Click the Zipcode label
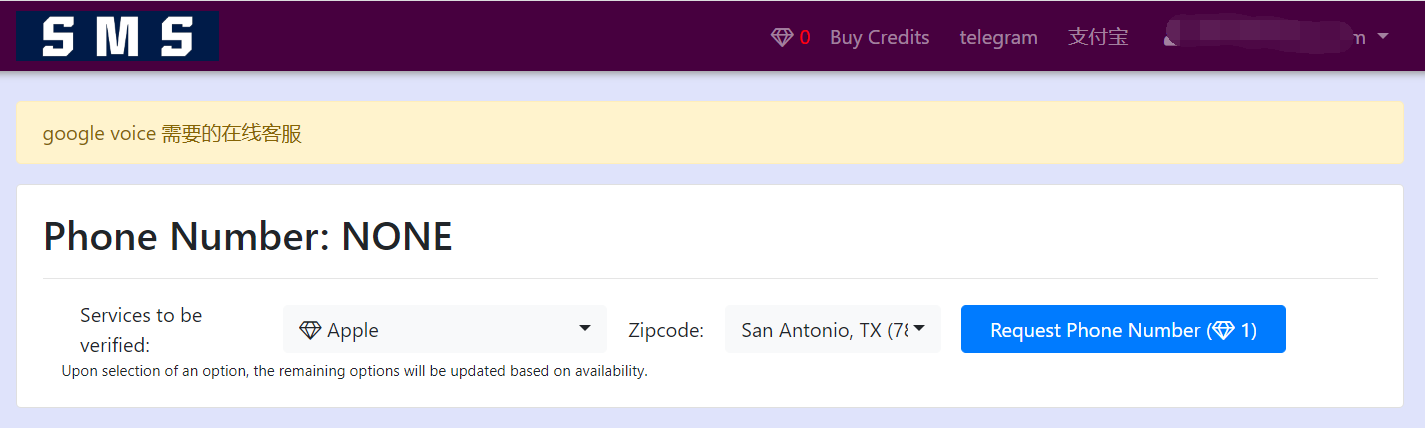This screenshot has height=428, width=1425. pos(666,330)
